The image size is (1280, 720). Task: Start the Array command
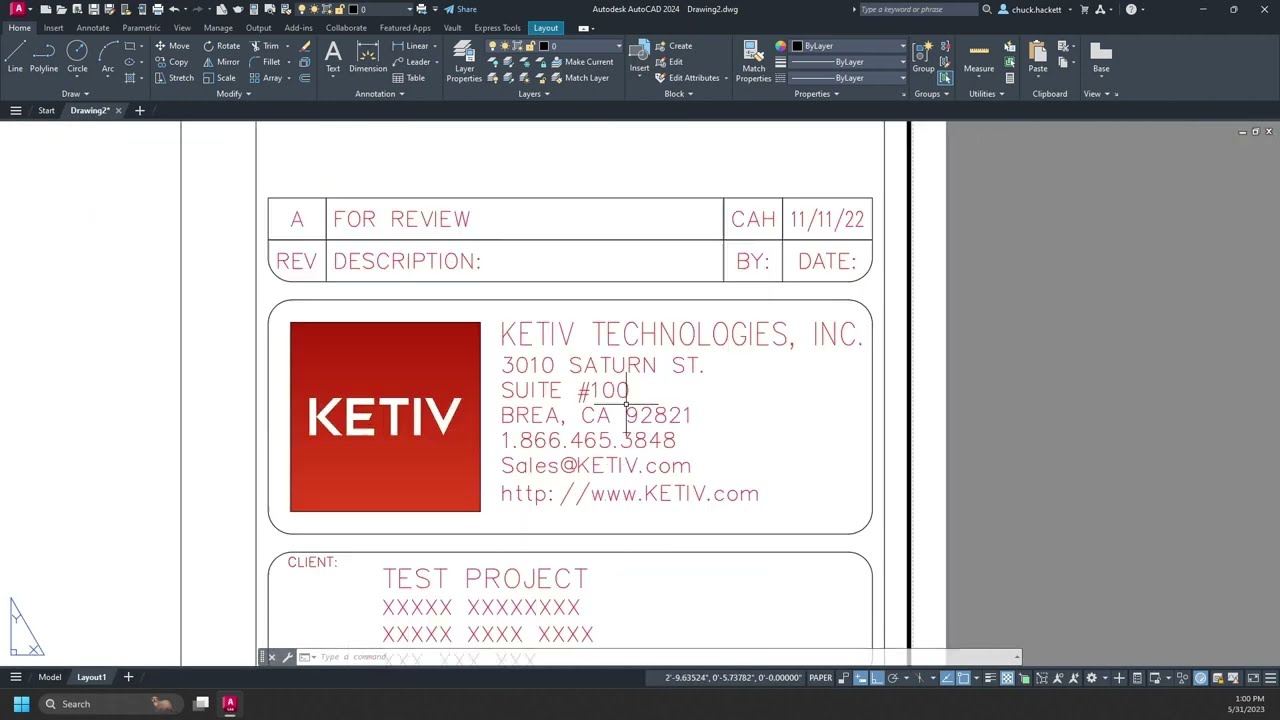[x=266, y=78]
